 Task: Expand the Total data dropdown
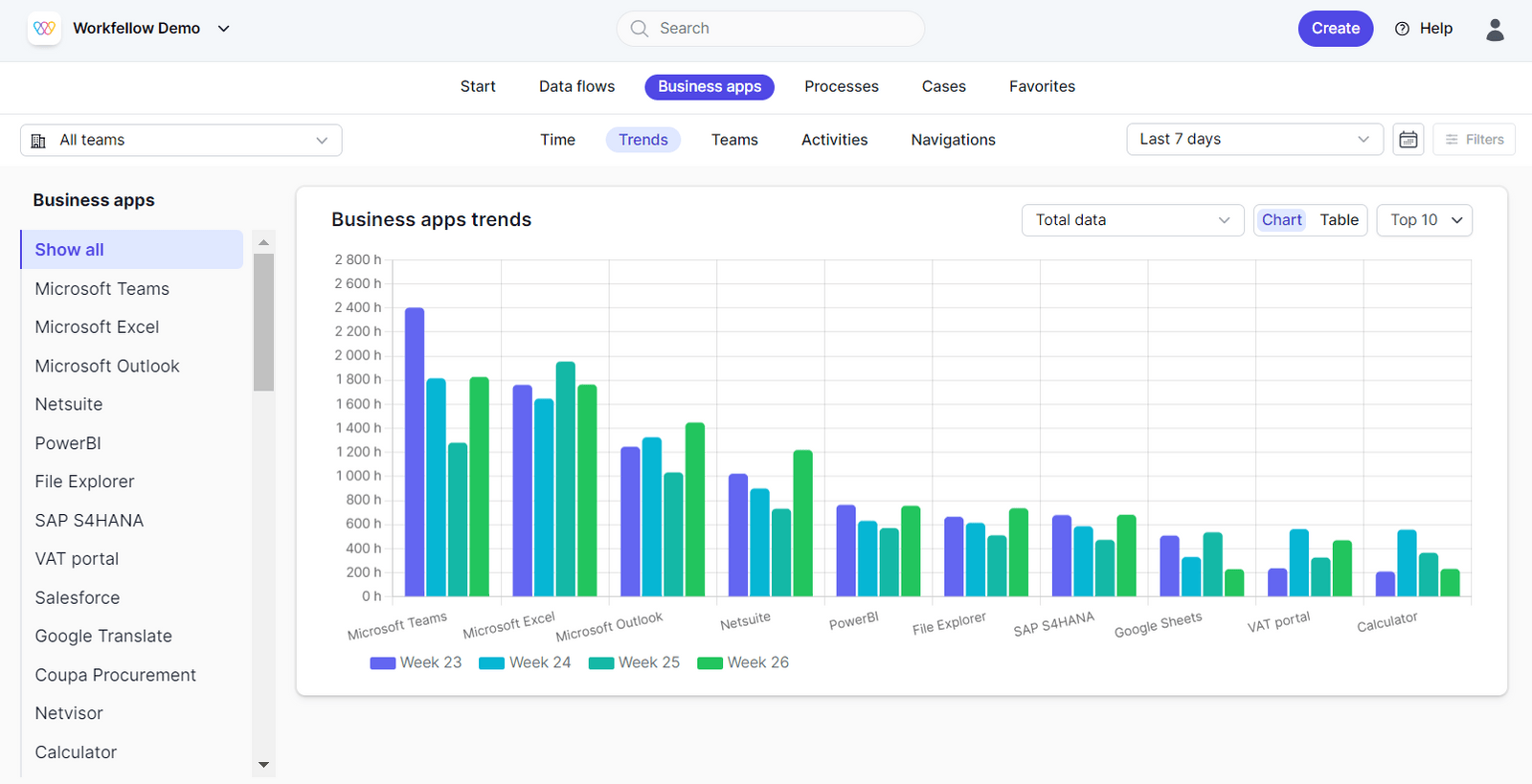(x=1132, y=220)
